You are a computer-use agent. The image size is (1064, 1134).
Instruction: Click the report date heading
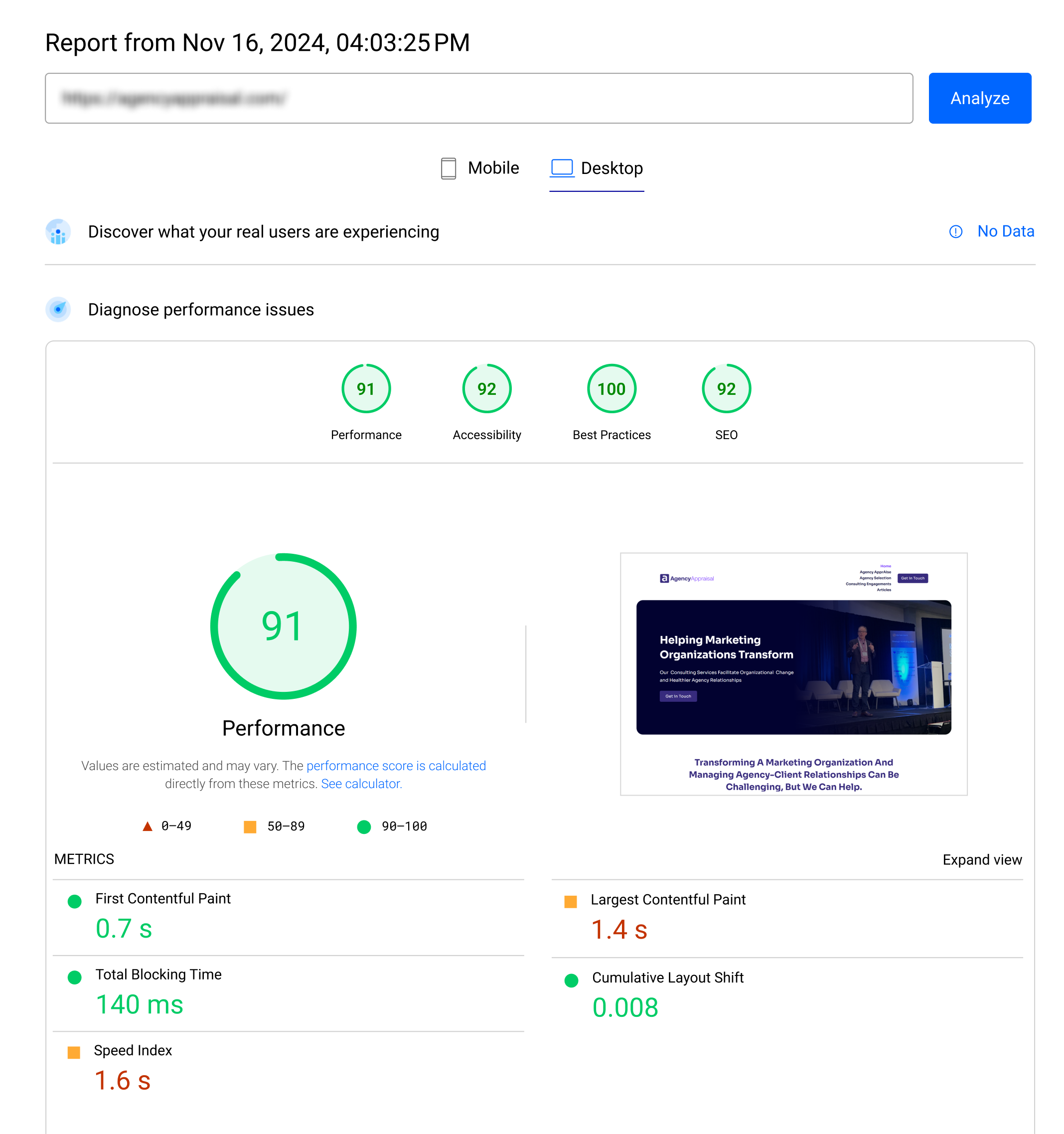257,43
